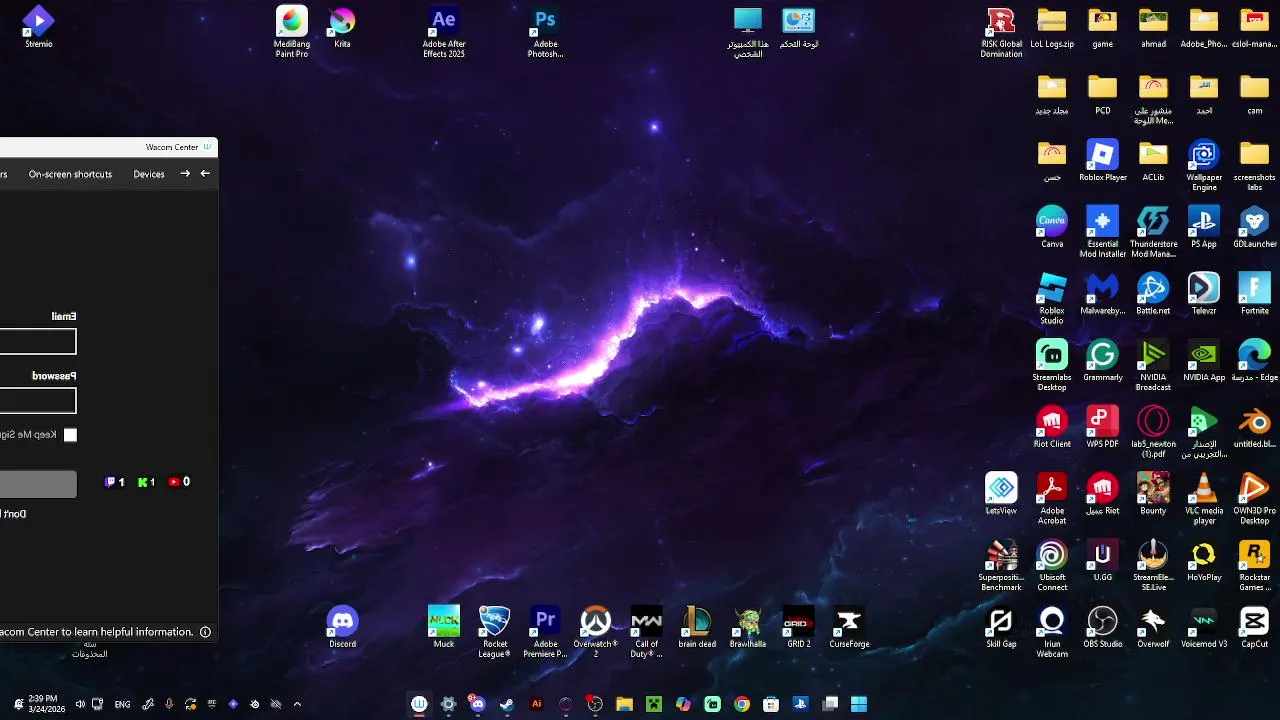Image resolution: width=1280 pixels, height=720 pixels.
Task: Open Blender file untitled.bl... icon
Action: click(x=1254, y=427)
